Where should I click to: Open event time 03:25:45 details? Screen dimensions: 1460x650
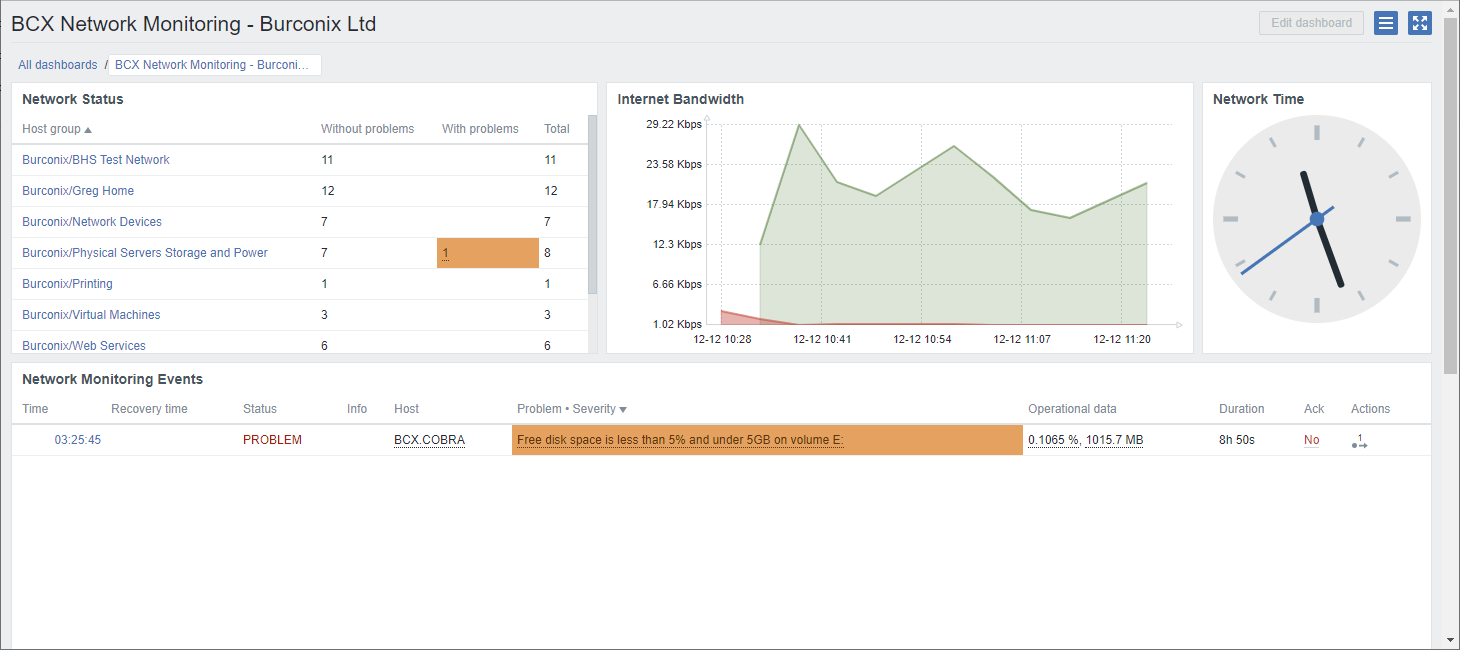[78, 440]
